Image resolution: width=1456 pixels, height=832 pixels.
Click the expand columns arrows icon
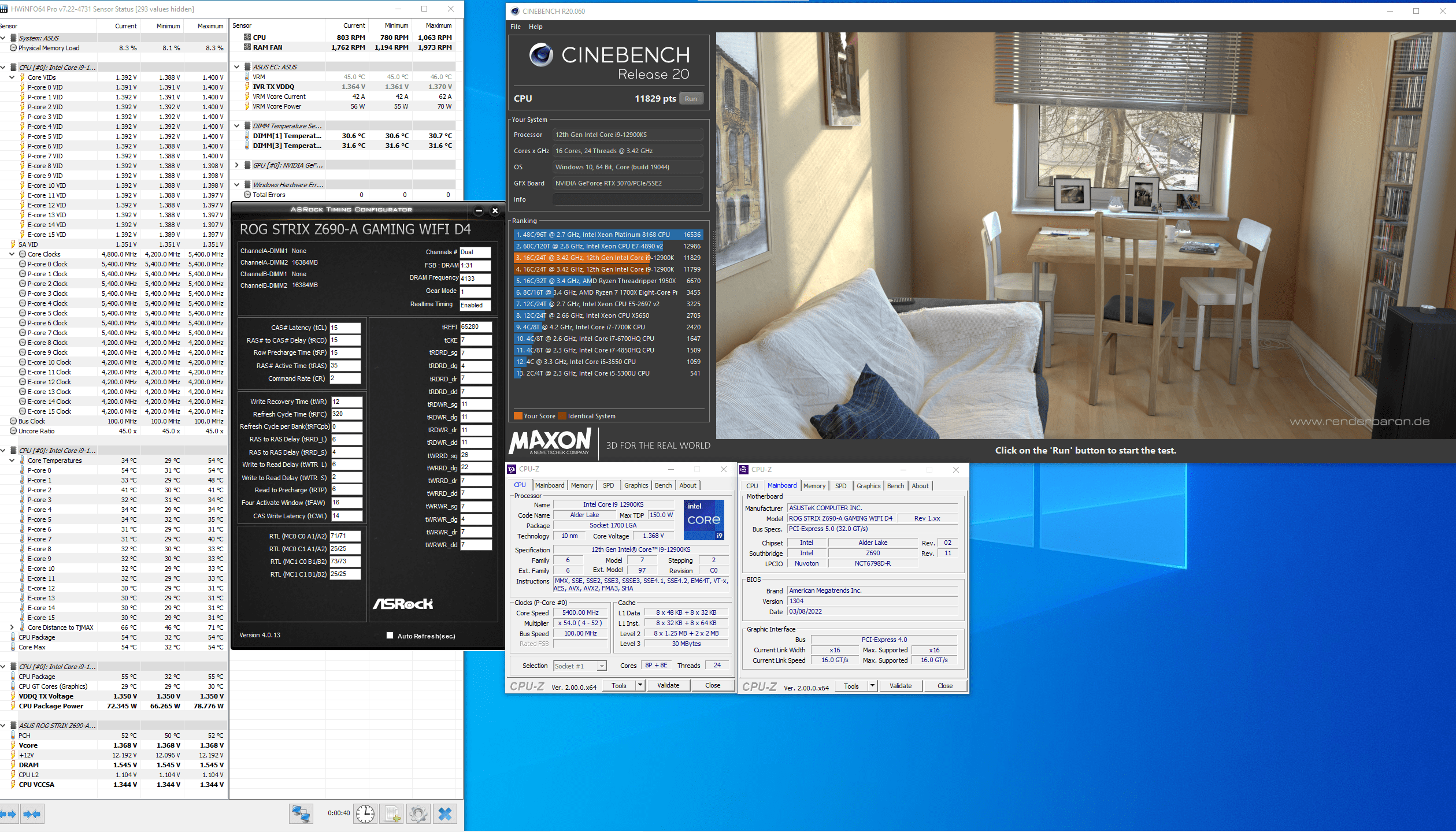click(x=8, y=814)
